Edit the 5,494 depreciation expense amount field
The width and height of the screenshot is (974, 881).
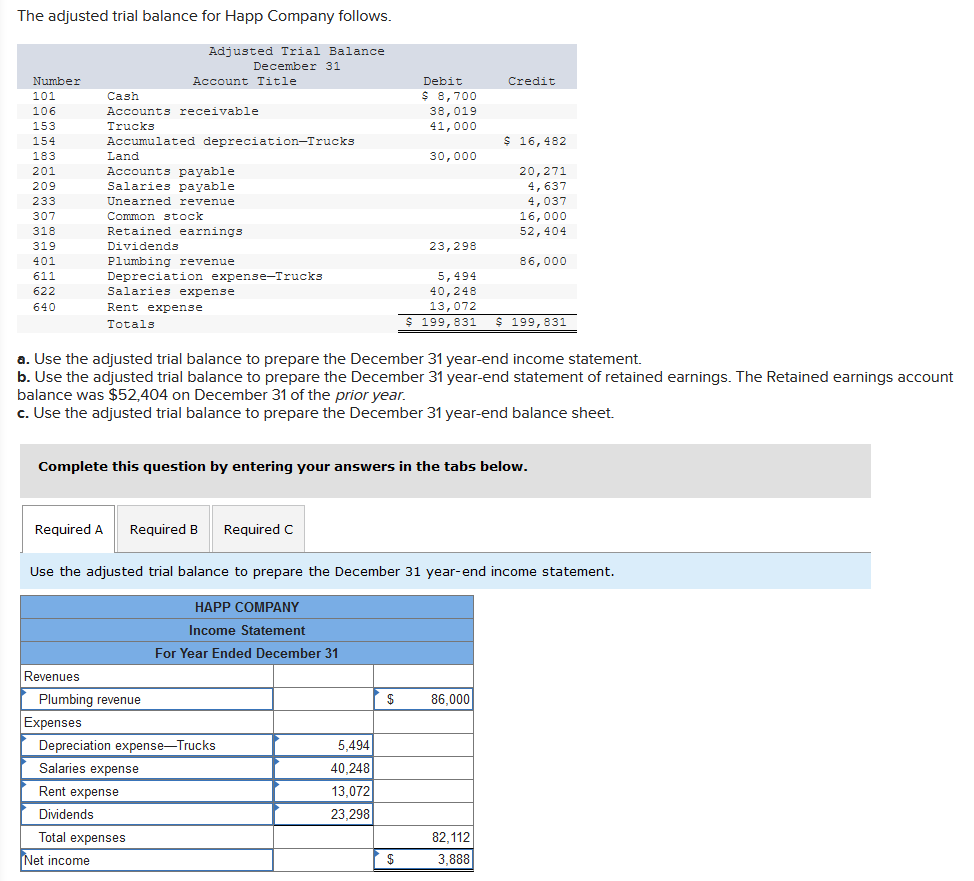323,745
